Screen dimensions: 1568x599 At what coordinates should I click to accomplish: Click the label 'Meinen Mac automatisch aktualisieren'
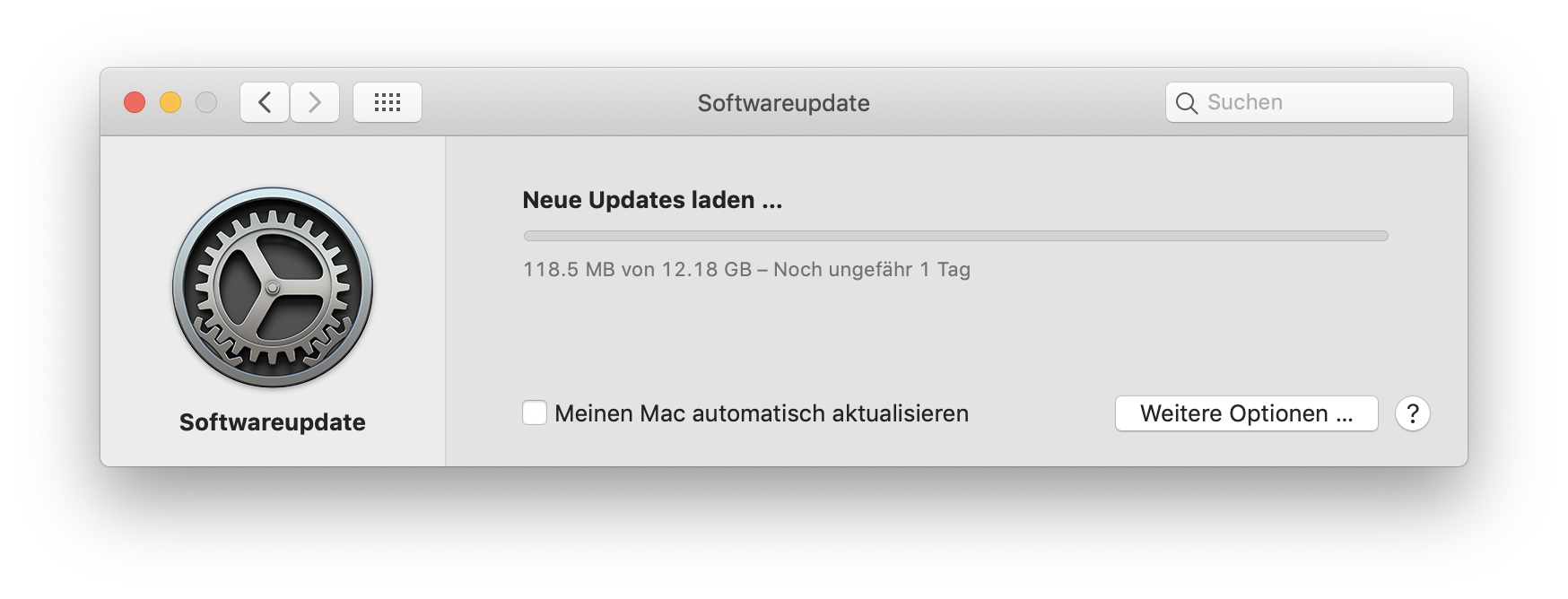coord(762,413)
